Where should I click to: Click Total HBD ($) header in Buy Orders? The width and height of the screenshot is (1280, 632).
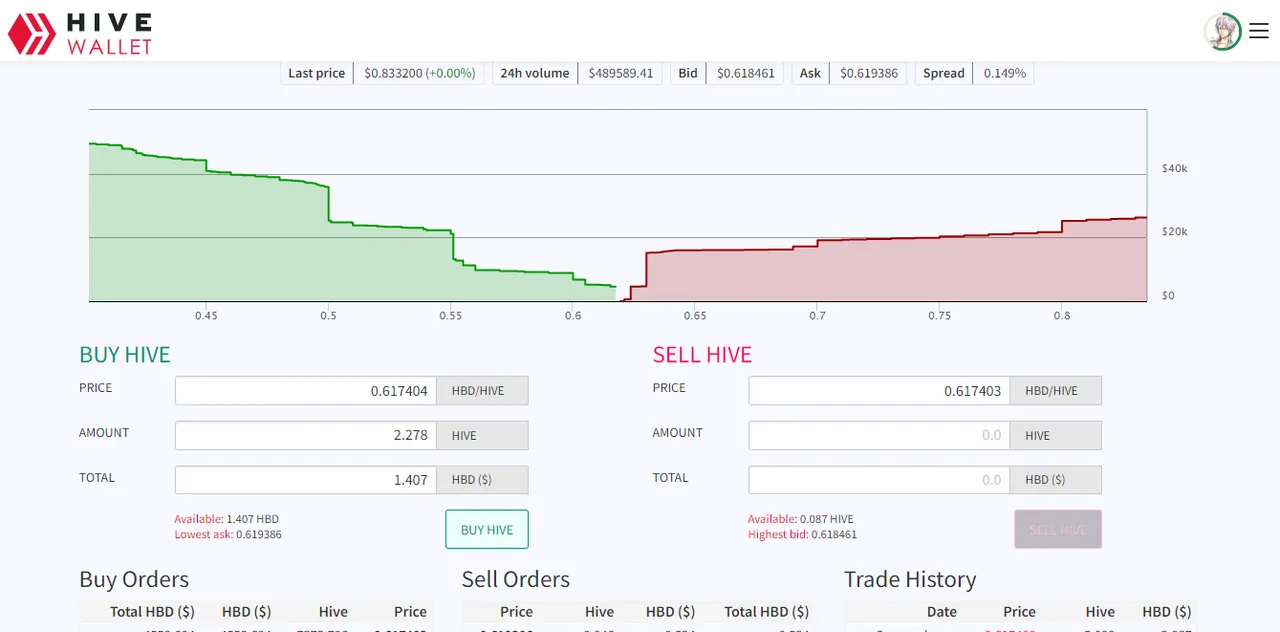coord(153,612)
